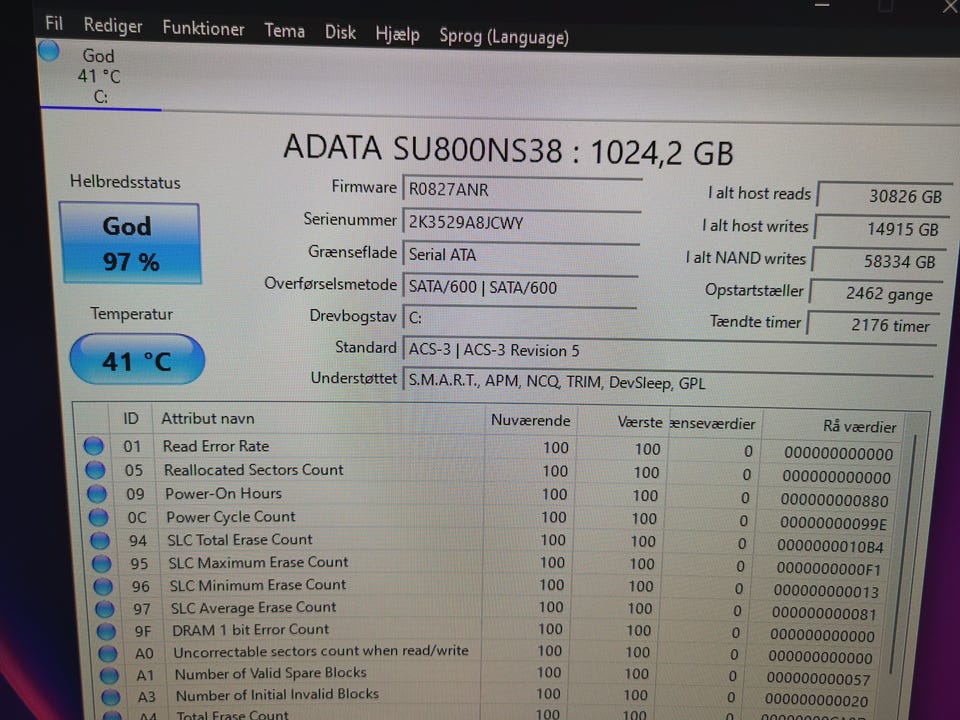The width and height of the screenshot is (960, 720).
Task: Select the SLC Maximum Erase Count attribute name
Action: tap(258, 562)
